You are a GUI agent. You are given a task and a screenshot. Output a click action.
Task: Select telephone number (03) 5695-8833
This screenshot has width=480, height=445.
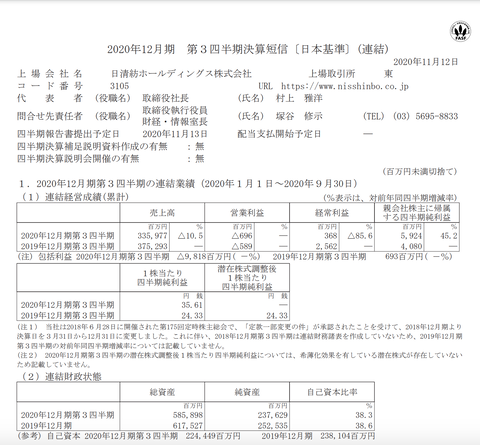[425, 116]
